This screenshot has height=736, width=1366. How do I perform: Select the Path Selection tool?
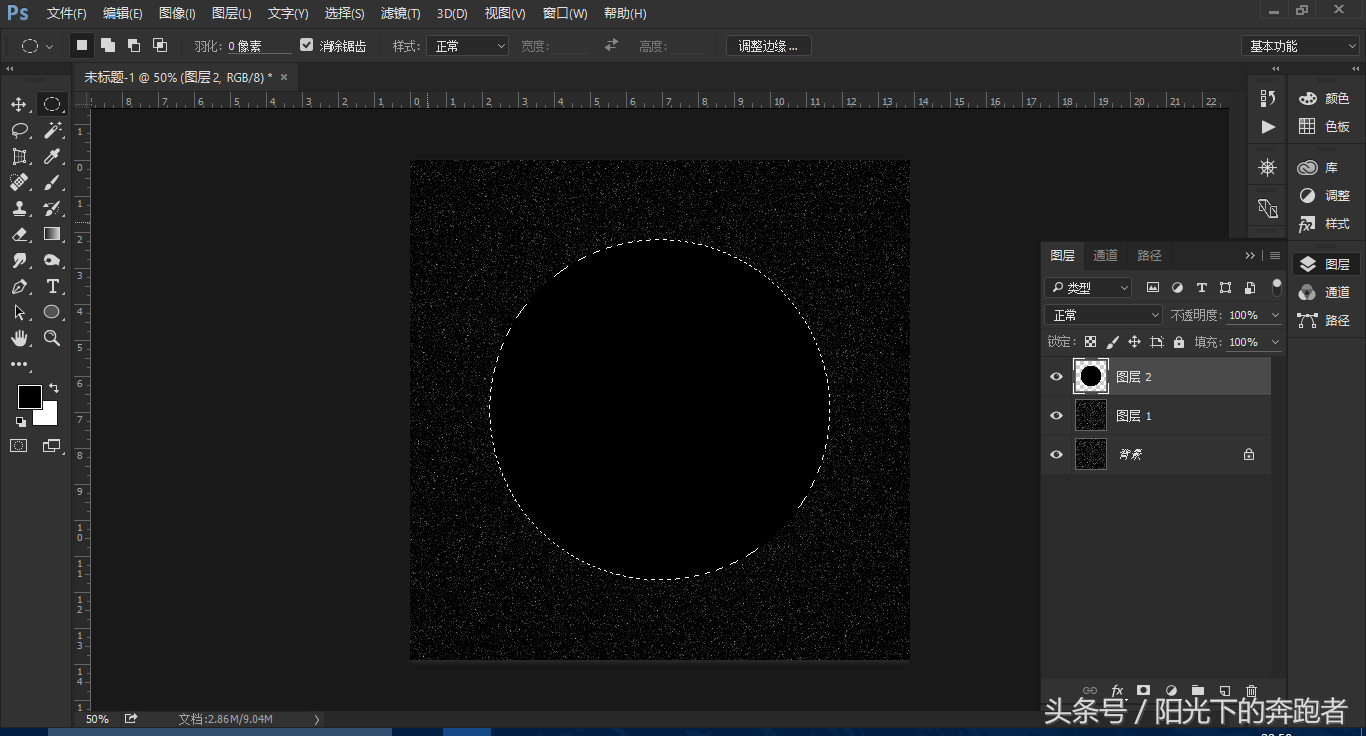pos(19,312)
